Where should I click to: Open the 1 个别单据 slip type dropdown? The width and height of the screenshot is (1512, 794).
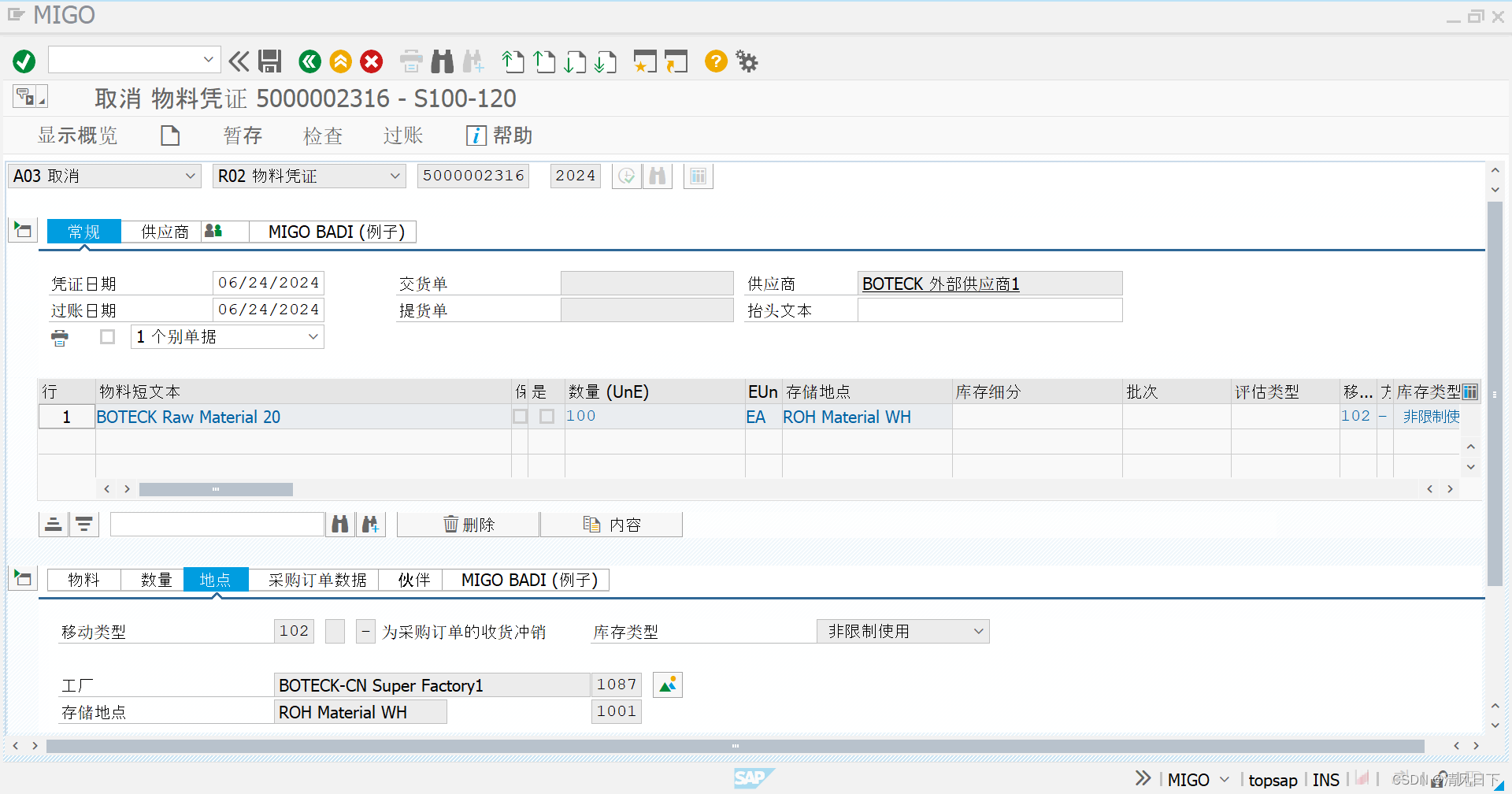click(x=313, y=337)
